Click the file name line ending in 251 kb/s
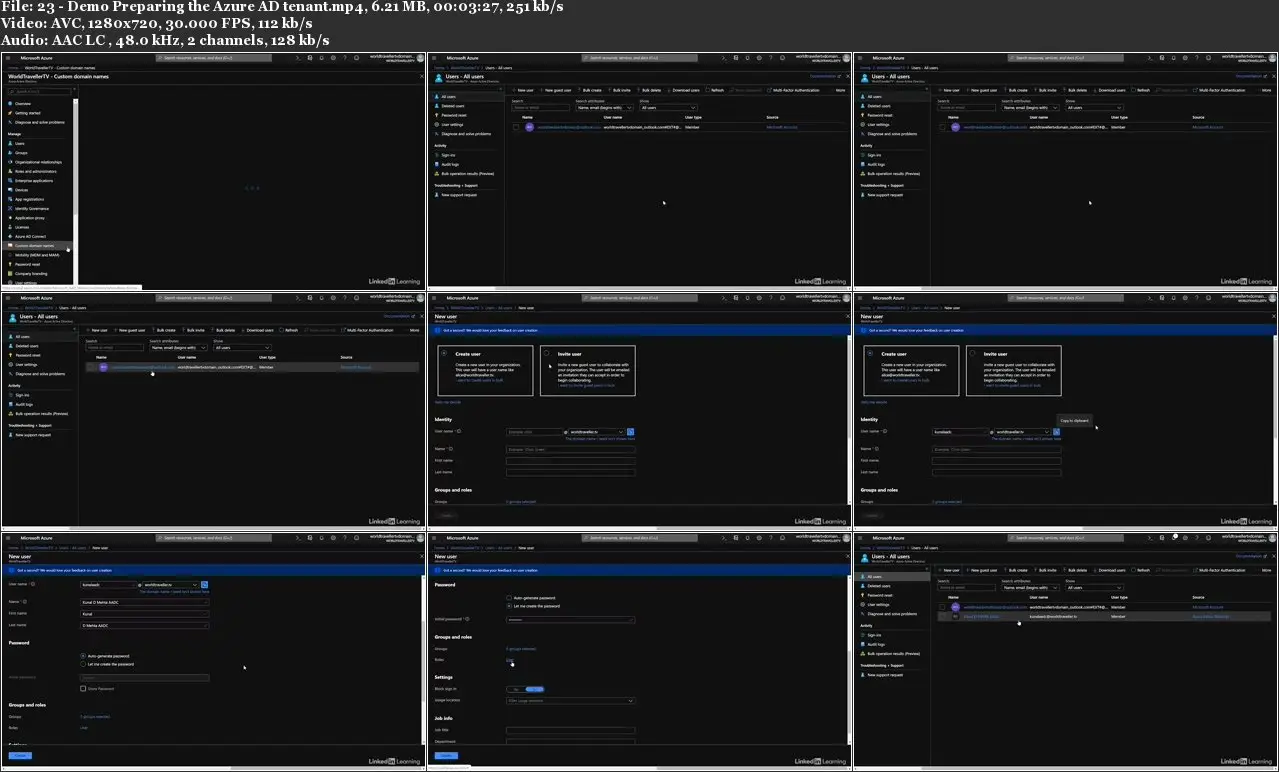This screenshot has width=1279, height=772. tap(282, 7)
